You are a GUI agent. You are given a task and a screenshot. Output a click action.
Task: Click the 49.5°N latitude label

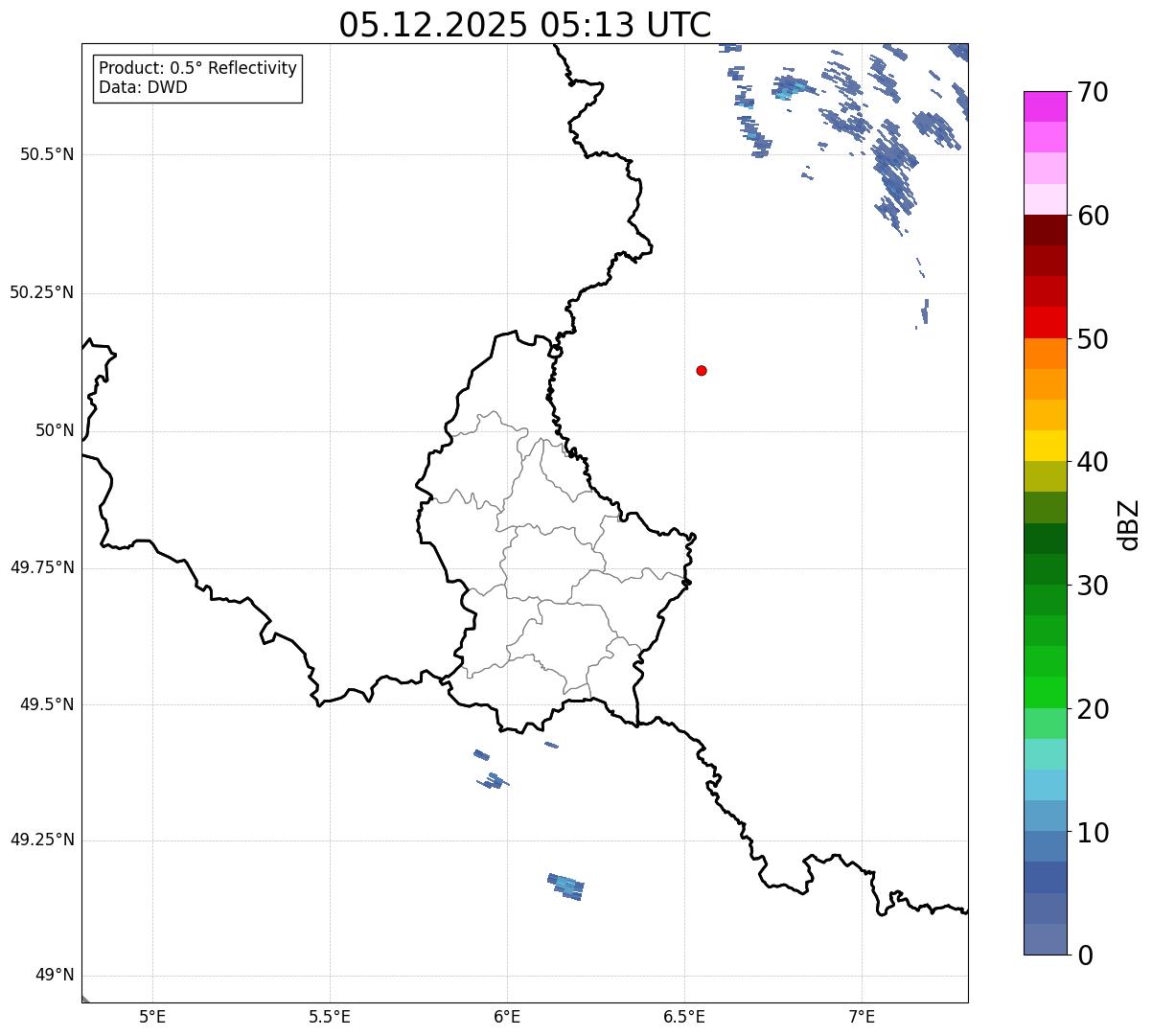47,704
